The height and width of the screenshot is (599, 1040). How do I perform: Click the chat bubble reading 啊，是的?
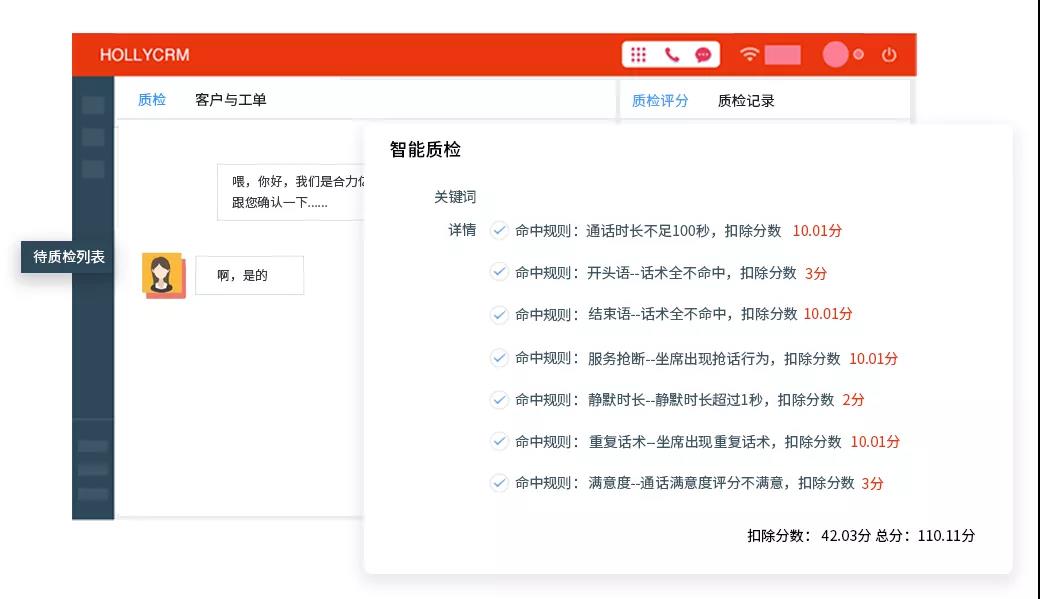[x=249, y=275]
